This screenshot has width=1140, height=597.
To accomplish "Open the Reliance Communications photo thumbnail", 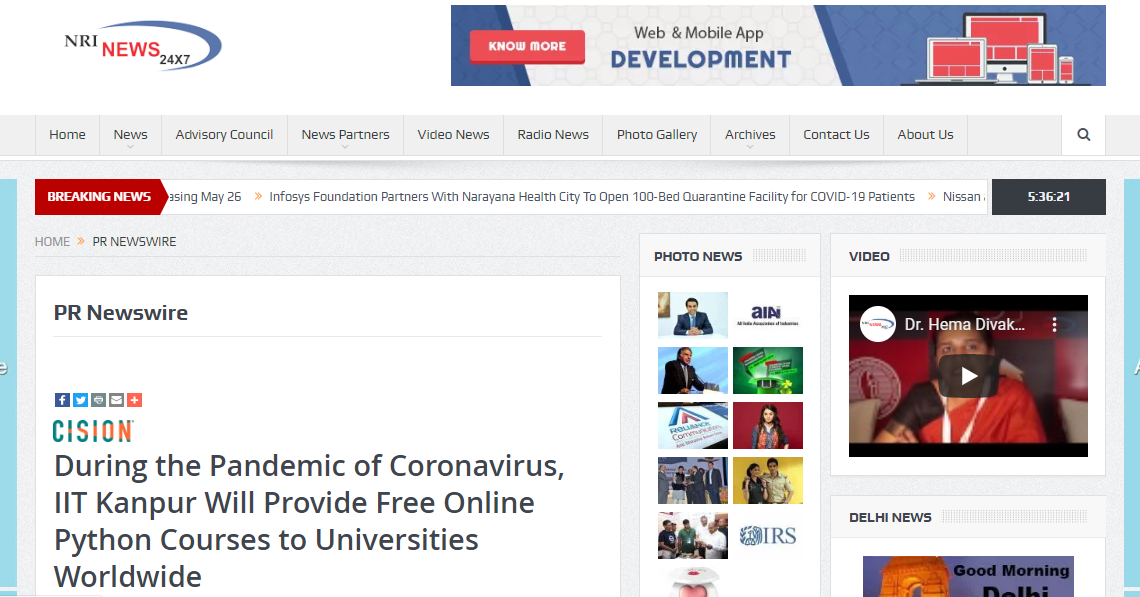I will (693, 425).
